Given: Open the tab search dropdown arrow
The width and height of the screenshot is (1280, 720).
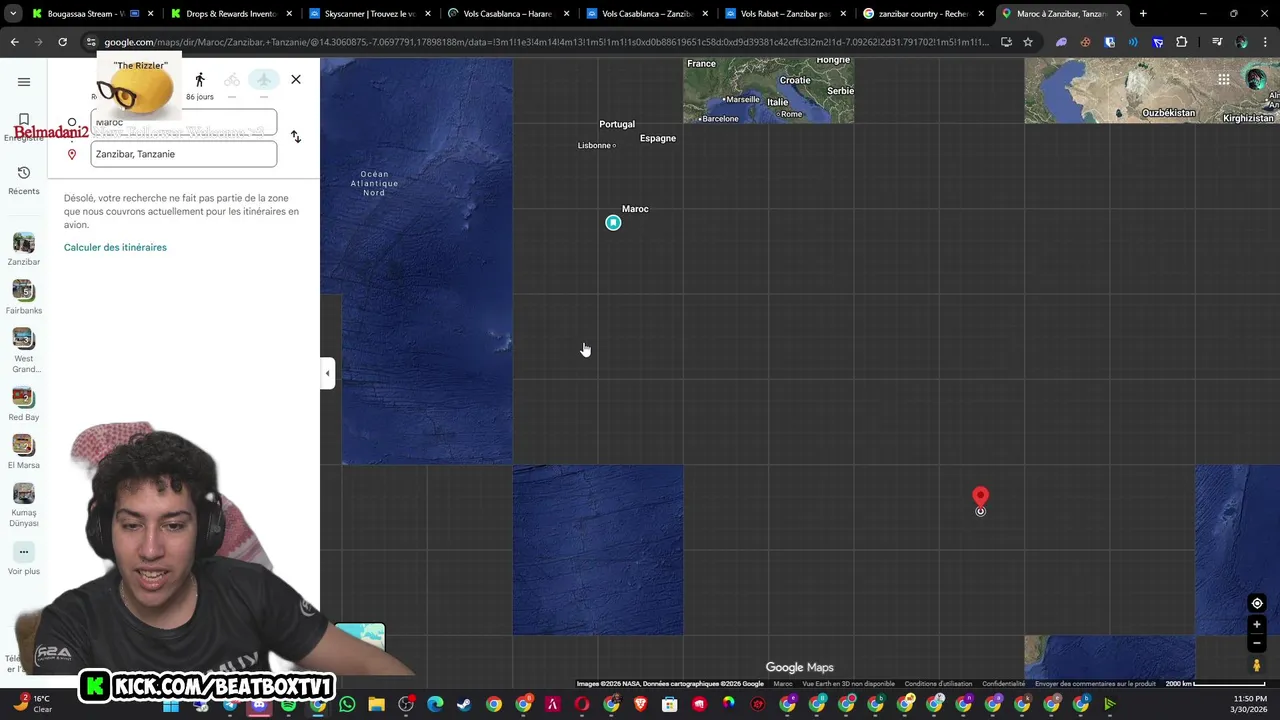Looking at the screenshot, I should 13,14.
